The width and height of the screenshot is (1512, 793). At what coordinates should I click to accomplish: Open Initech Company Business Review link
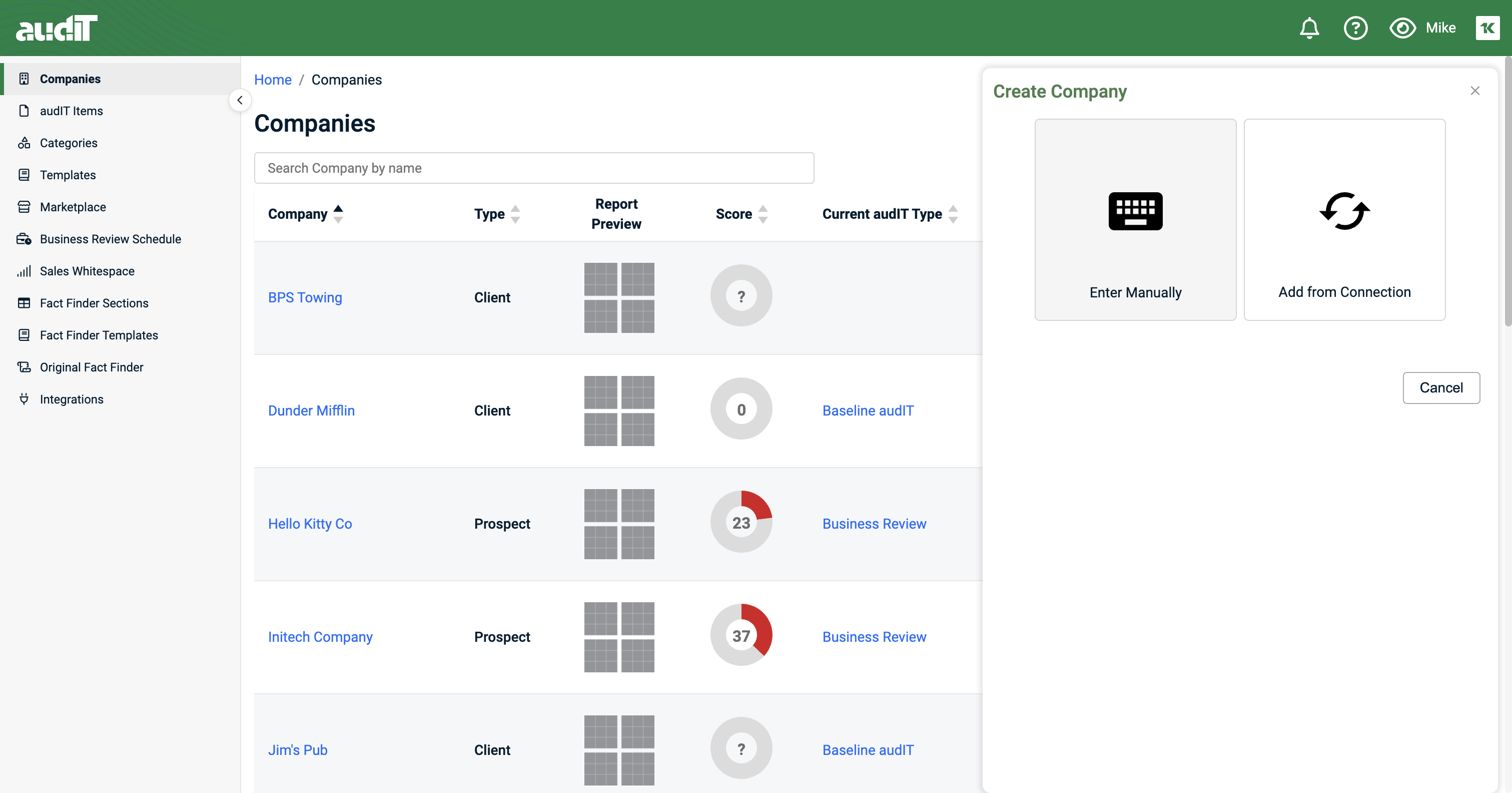click(874, 637)
